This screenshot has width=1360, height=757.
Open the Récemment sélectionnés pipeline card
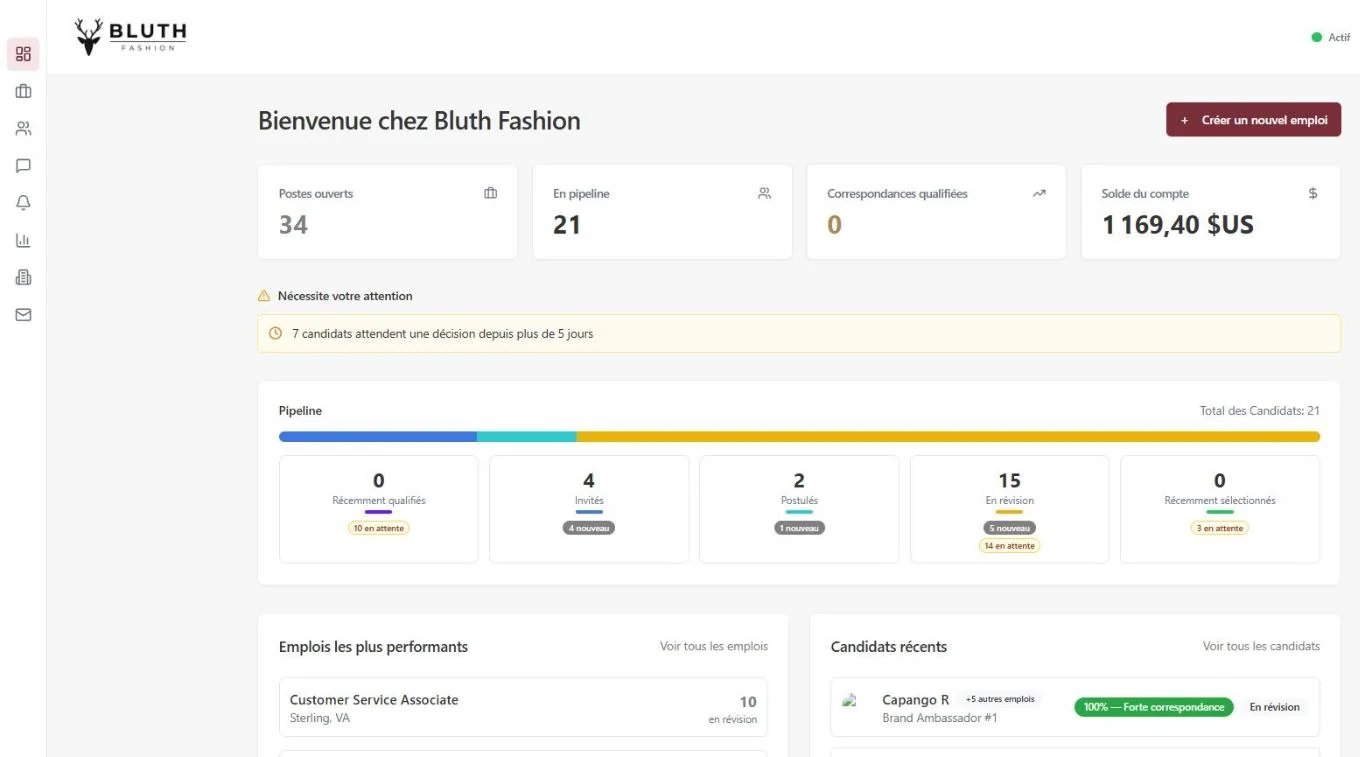point(1220,510)
